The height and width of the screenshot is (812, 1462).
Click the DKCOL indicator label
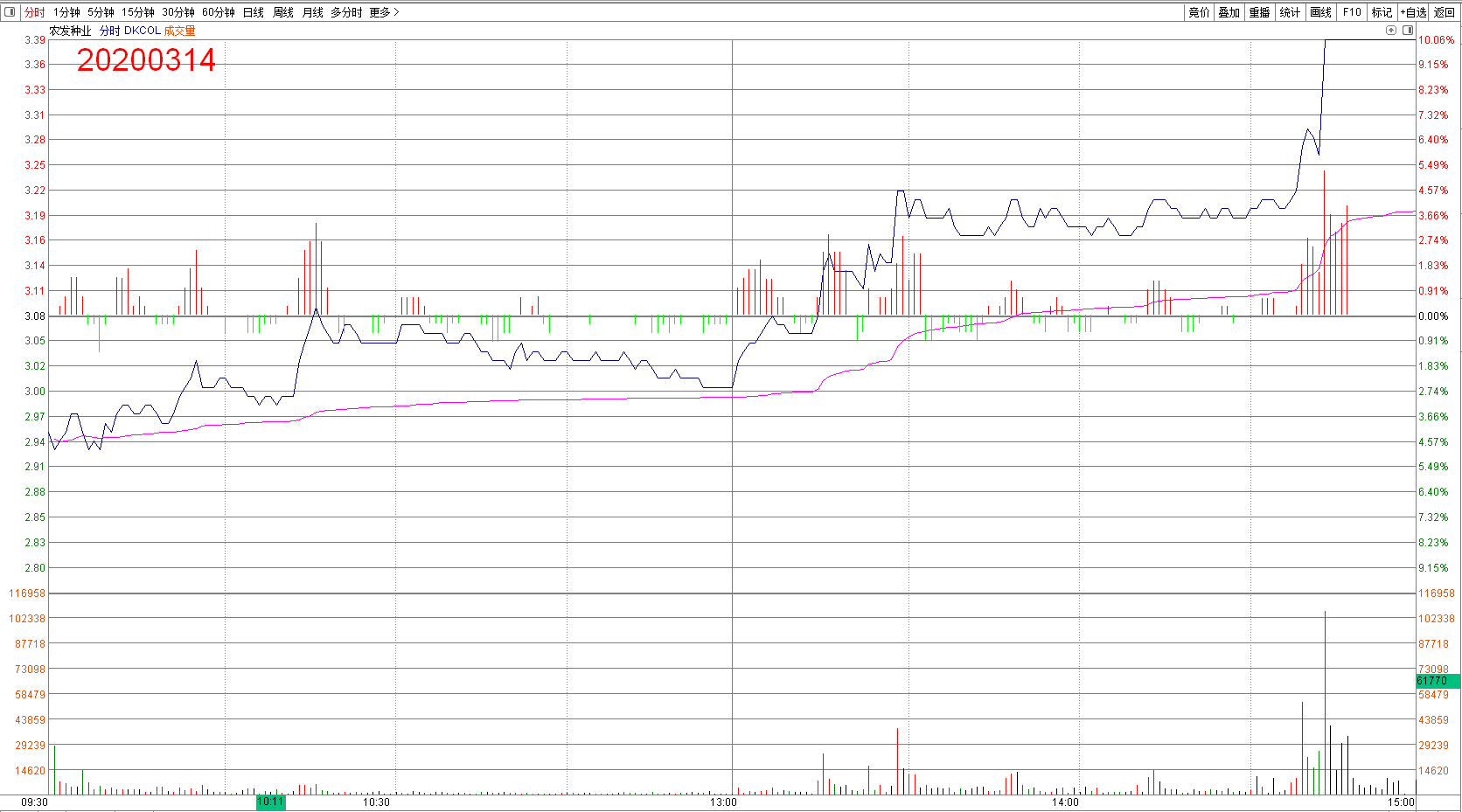pyautogui.click(x=142, y=31)
